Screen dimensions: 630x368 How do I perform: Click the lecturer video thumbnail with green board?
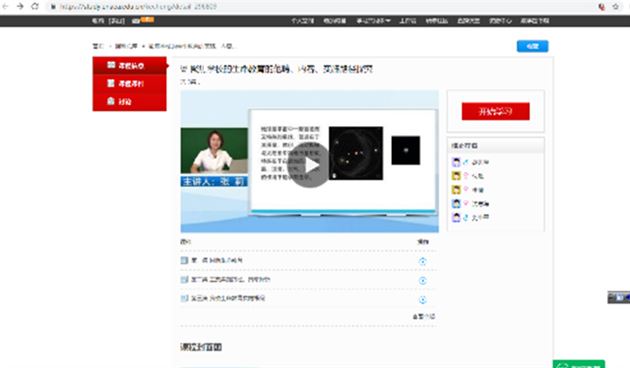point(214,151)
